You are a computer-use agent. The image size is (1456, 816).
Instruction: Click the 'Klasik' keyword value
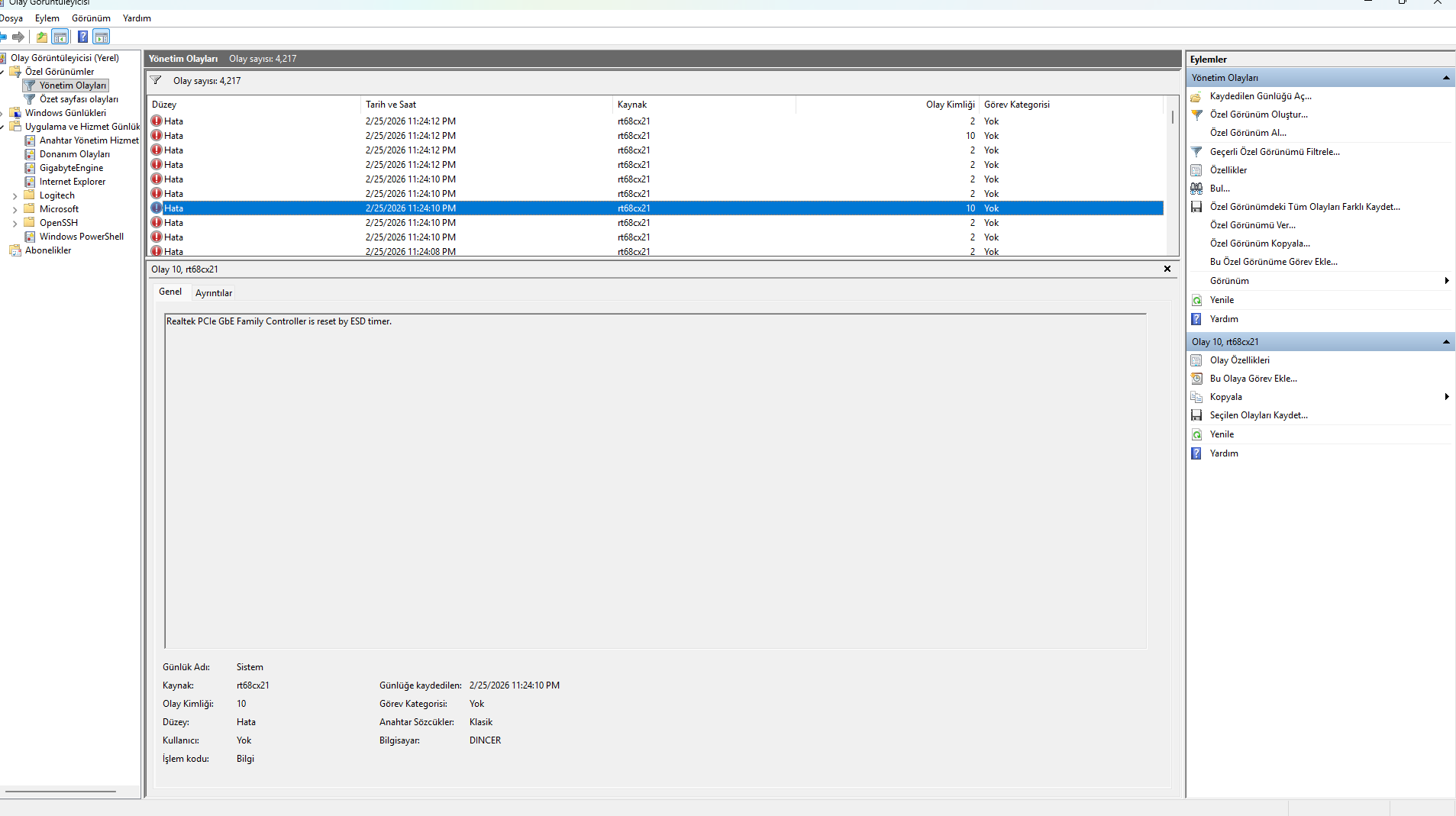[481, 722]
